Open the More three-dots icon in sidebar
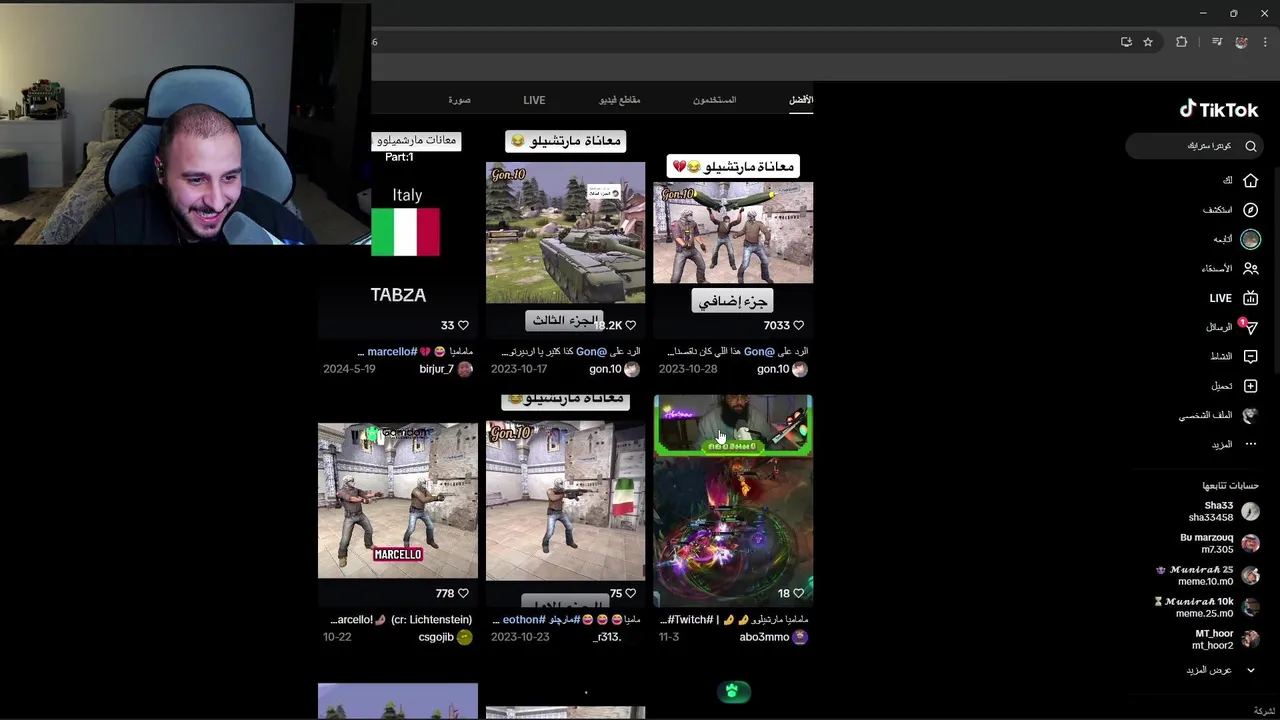The height and width of the screenshot is (720, 1280). pyautogui.click(x=1250, y=444)
